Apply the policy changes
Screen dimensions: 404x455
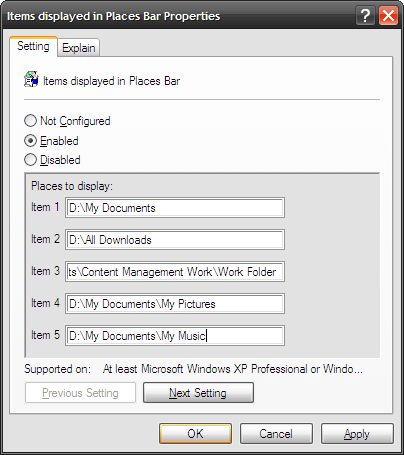[357, 434]
